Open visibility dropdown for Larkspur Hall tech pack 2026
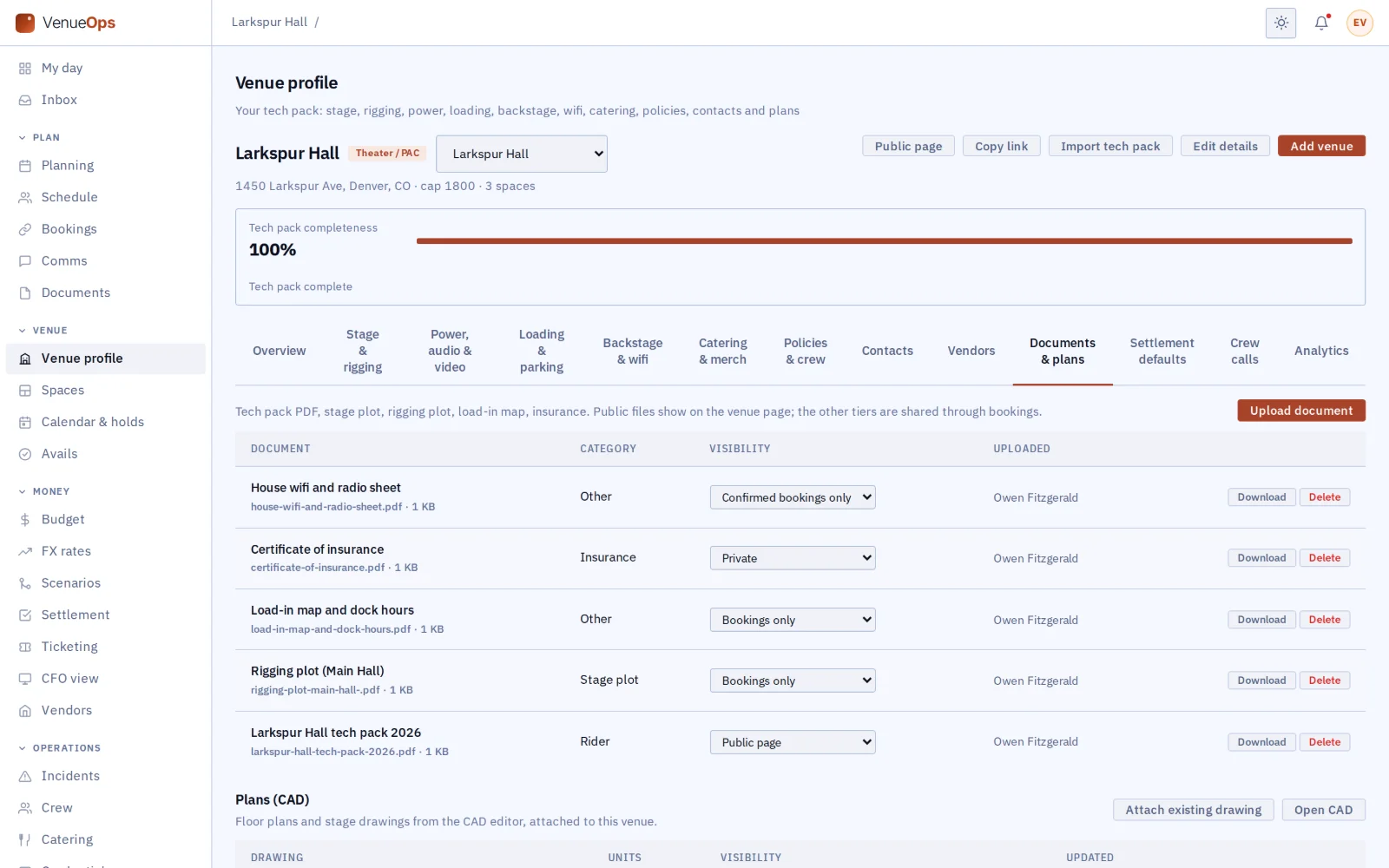Image resolution: width=1389 pixels, height=868 pixels. (793, 742)
